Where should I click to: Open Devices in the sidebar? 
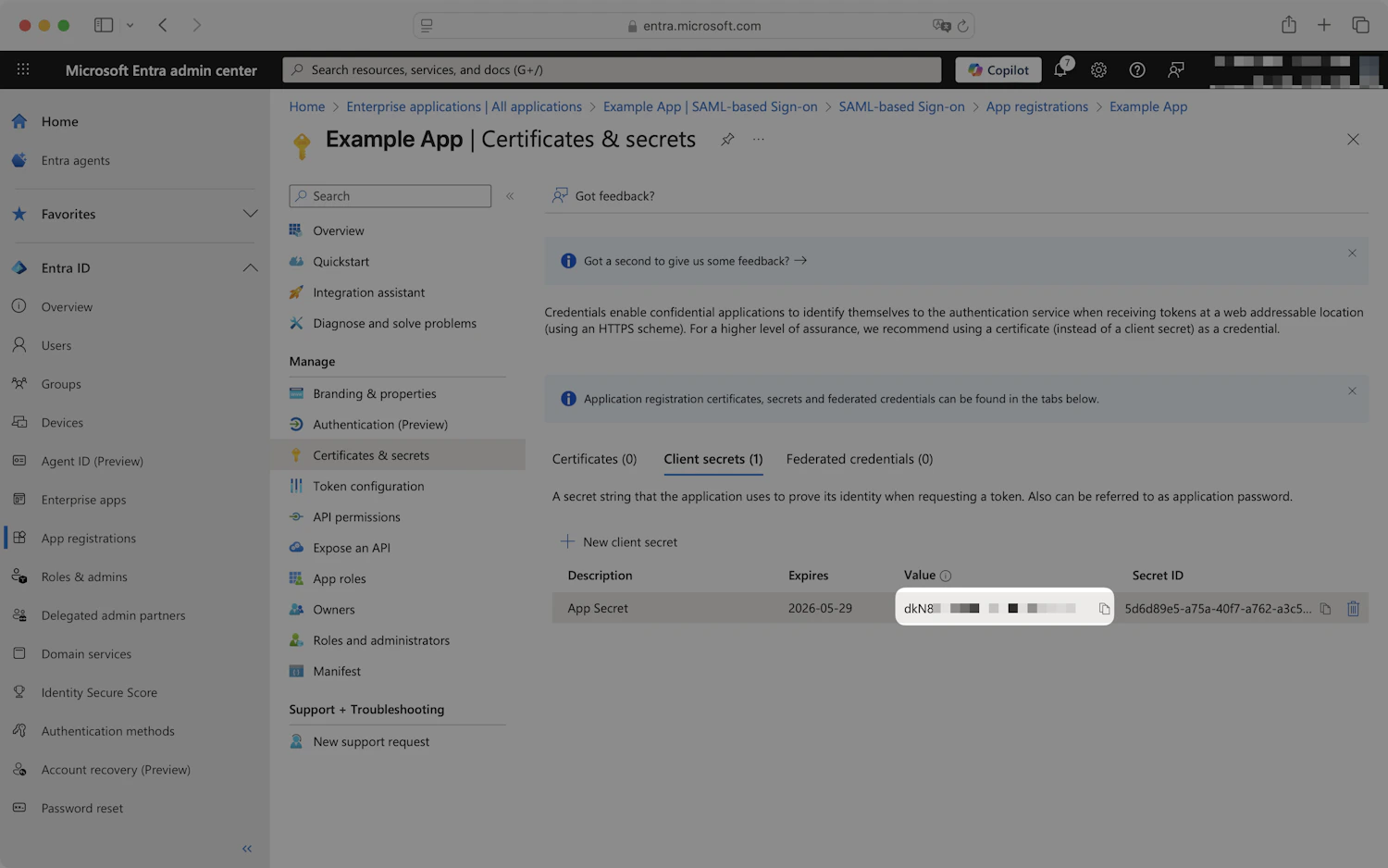click(x=62, y=422)
